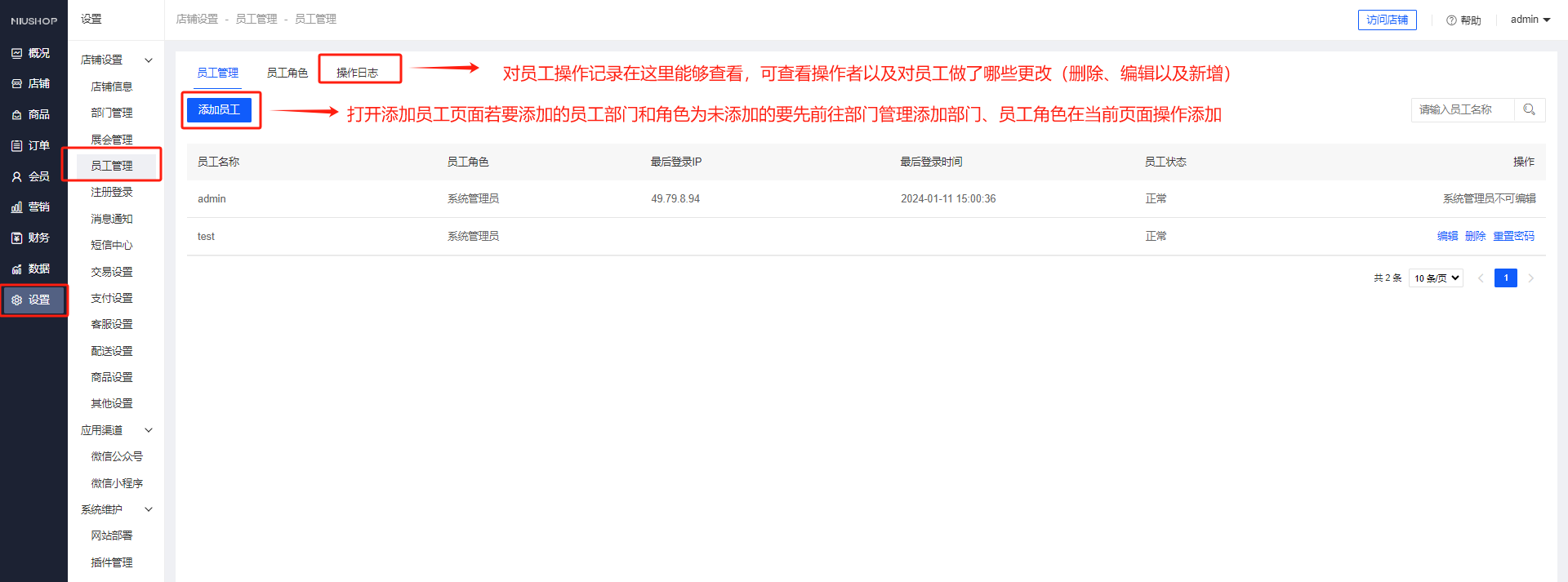The image size is (1568, 582).
Task: Collapse the 店铺设置 section chevron
Action: click(149, 60)
